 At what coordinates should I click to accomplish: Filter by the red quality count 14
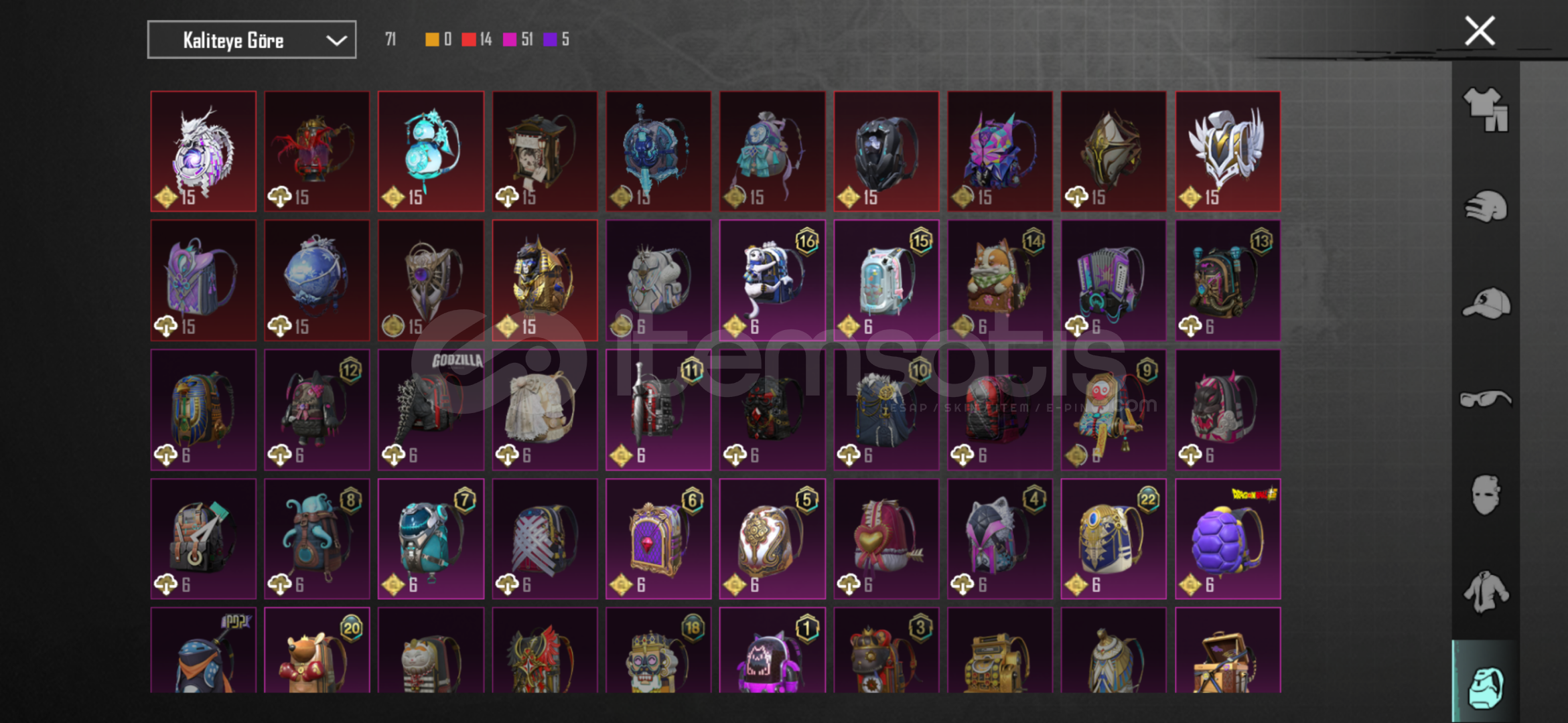coord(477,39)
